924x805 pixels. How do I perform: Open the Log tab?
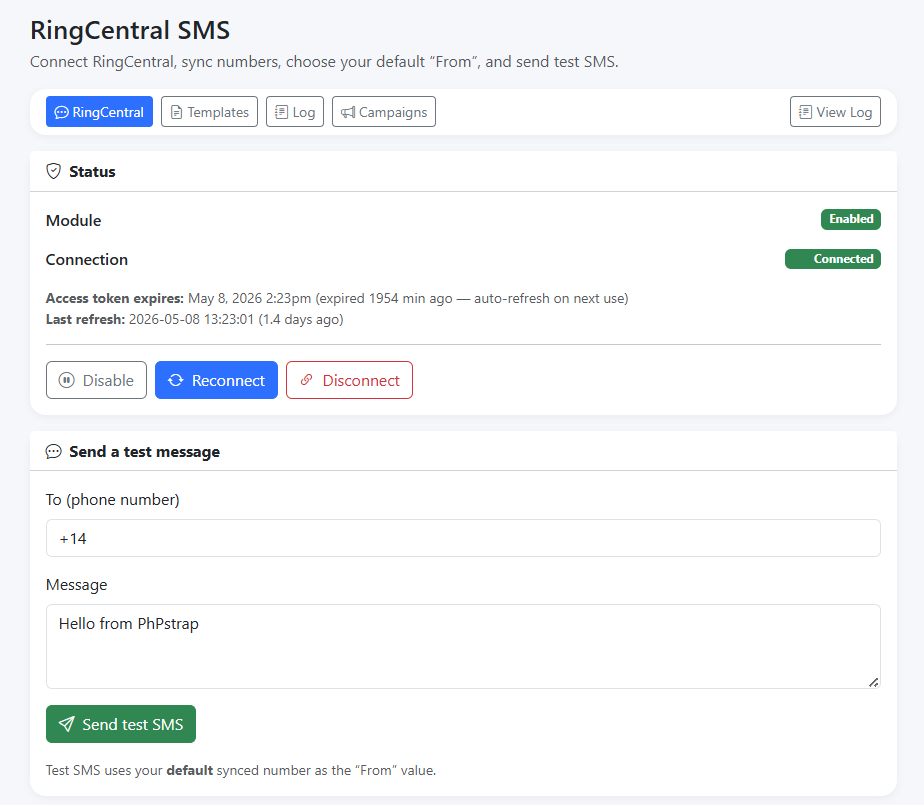coord(295,111)
